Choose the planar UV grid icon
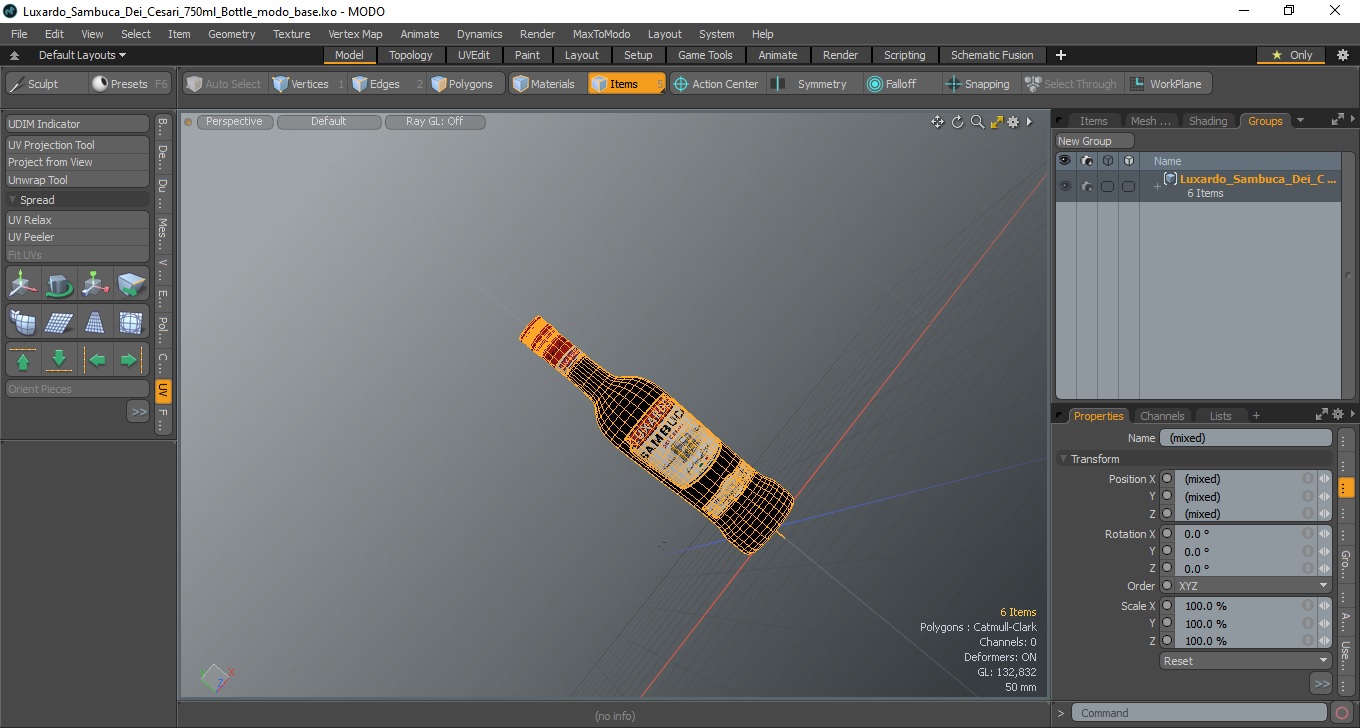The height and width of the screenshot is (728, 1360). click(x=60, y=322)
